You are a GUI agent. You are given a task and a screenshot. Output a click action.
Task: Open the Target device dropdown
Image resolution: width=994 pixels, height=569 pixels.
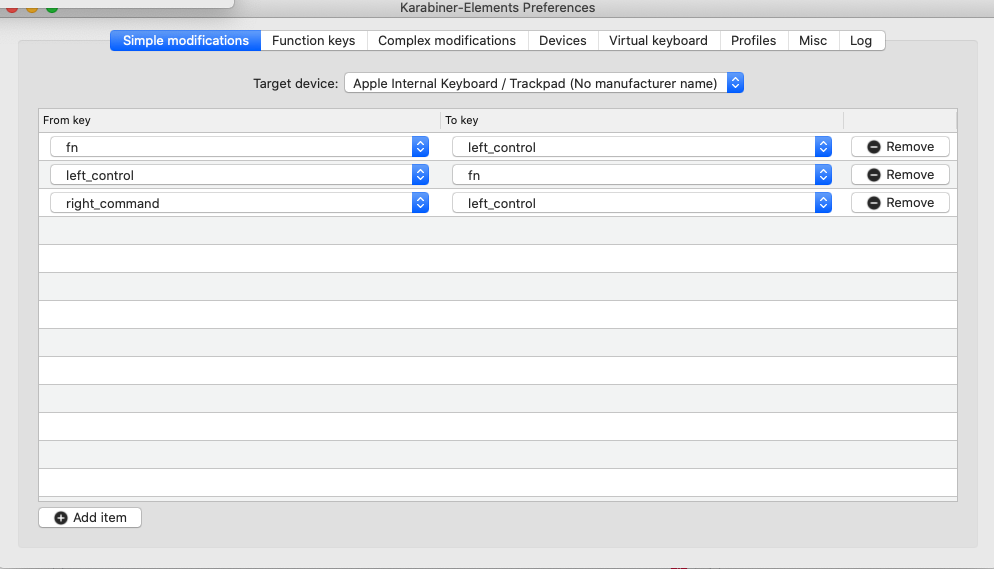pyautogui.click(x=544, y=83)
